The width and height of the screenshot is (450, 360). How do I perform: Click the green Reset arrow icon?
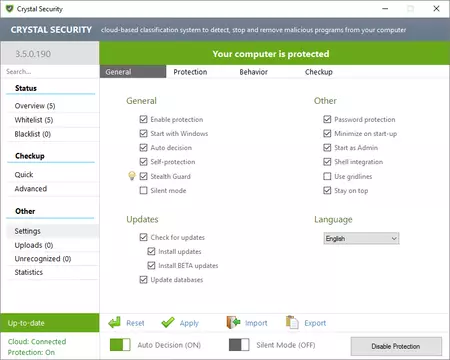[115, 322]
